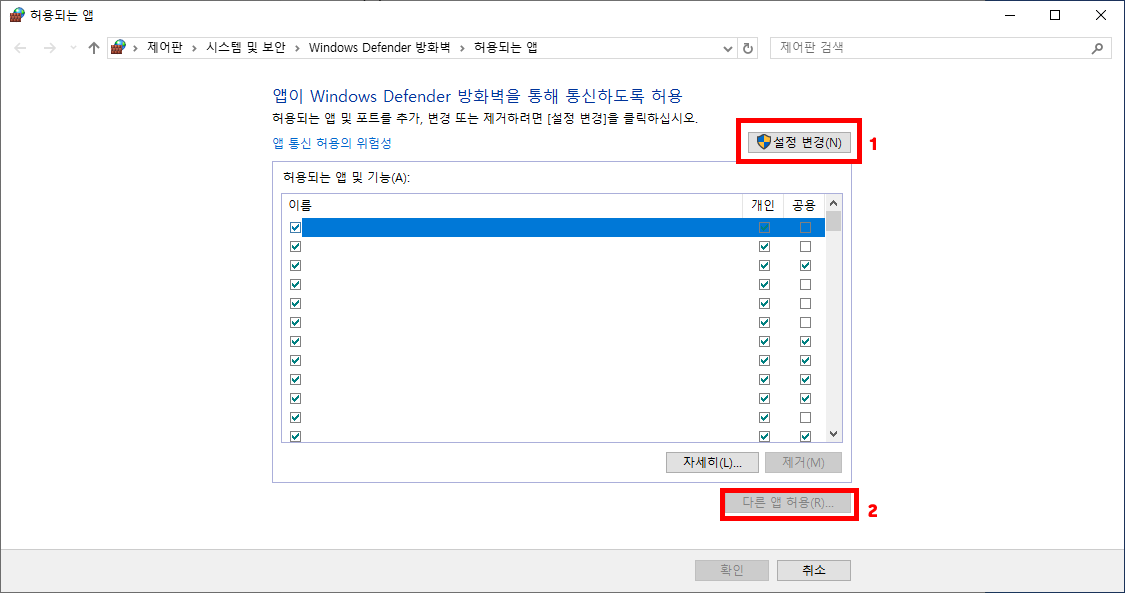Select the 허용되는 앱 breadcrumb
The width and height of the screenshot is (1125, 593).
pyautogui.click(x=506, y=48)
